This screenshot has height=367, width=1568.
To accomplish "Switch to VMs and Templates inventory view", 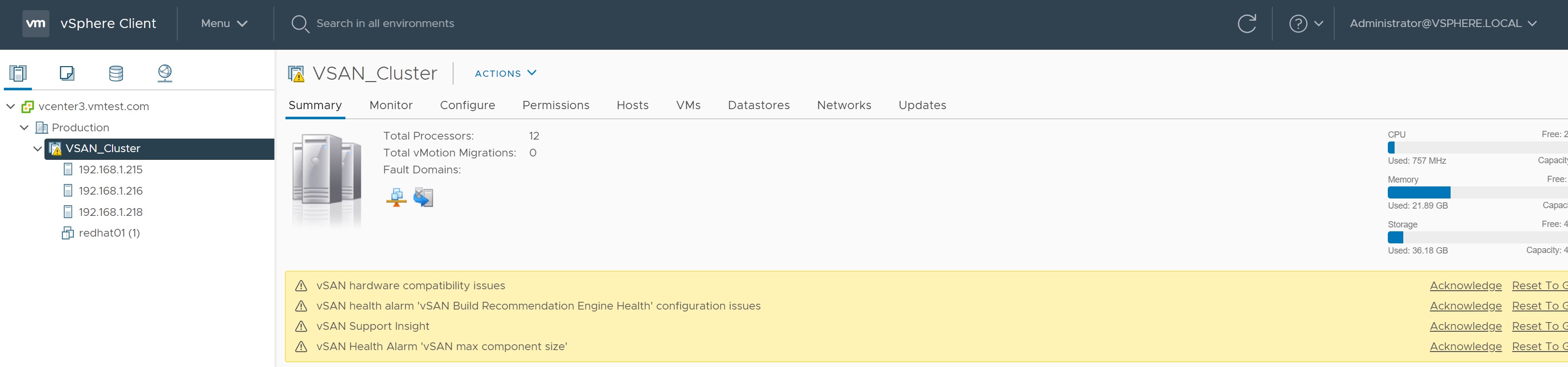I will (67, 74).
